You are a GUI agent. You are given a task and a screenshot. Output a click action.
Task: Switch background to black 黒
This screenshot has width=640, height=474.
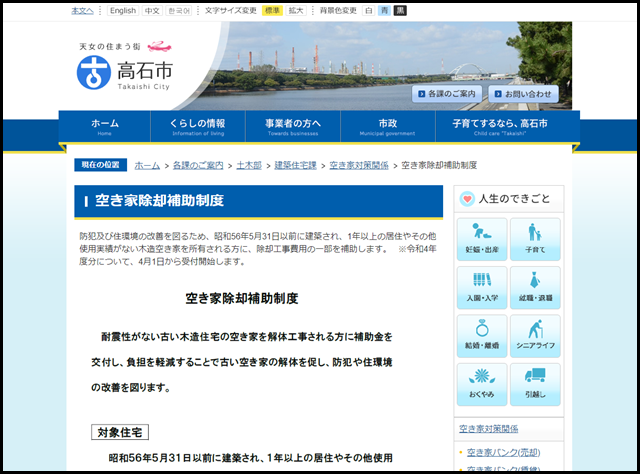pyautogui.click(x=400, y=11)
